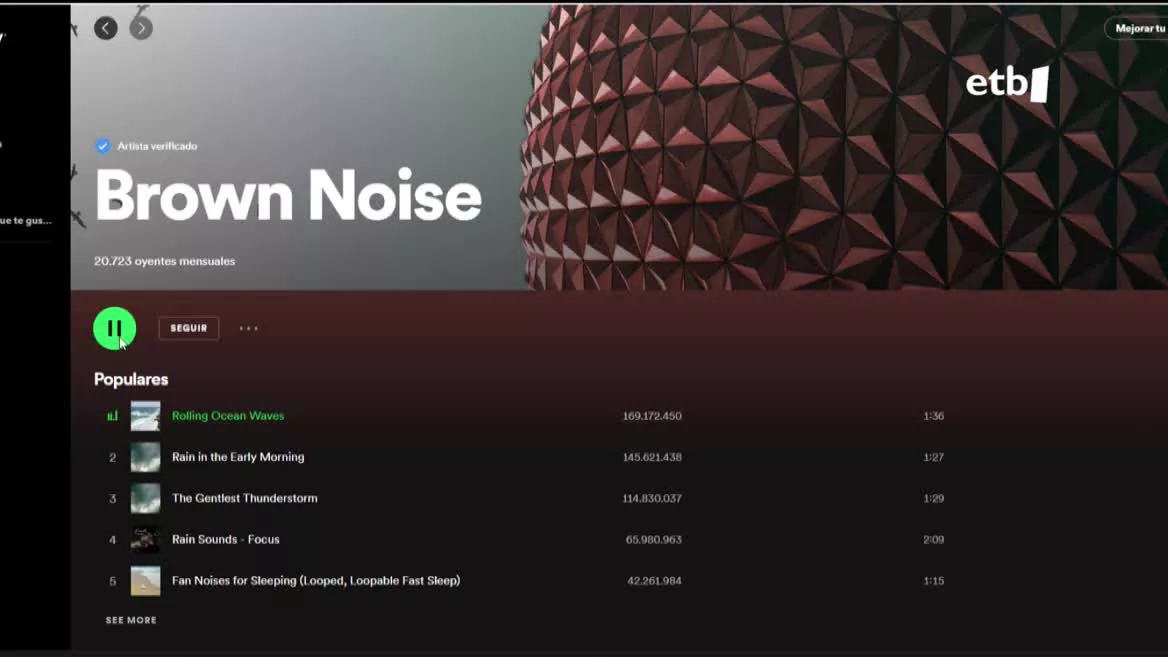
Task: Open Rain in the Early Morning cover art
Action: pos(145,457)
